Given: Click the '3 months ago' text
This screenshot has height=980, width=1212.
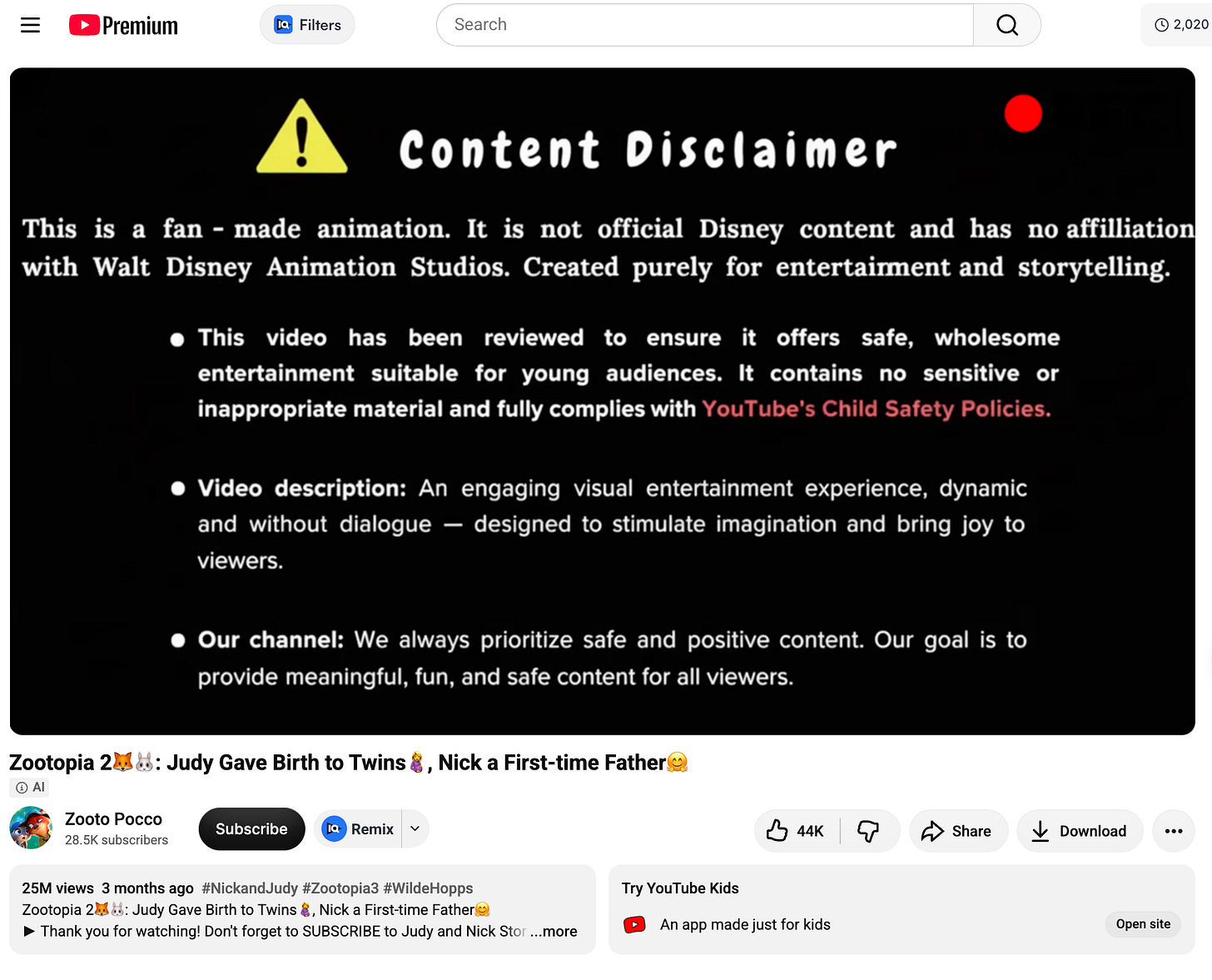Looking at the screenshot, I should pos(148,888).
